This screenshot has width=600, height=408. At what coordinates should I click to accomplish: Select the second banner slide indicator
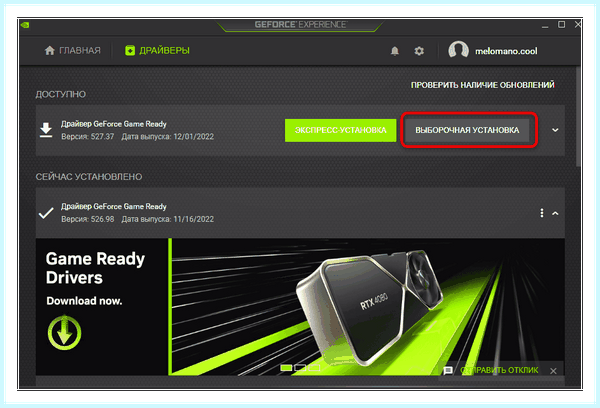point(300,368)
